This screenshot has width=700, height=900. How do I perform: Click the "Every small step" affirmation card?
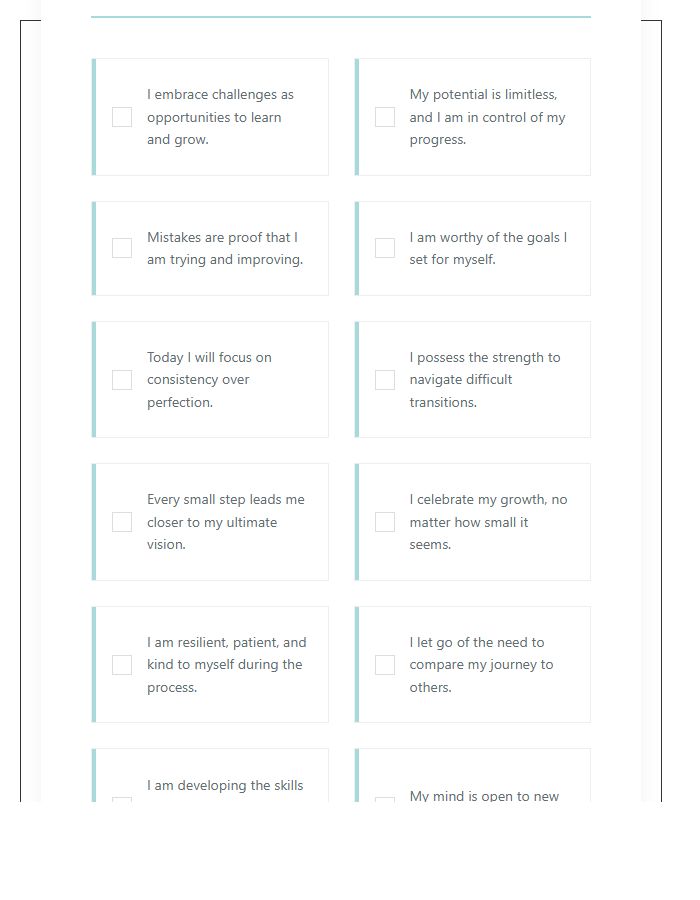pos(210,522)
